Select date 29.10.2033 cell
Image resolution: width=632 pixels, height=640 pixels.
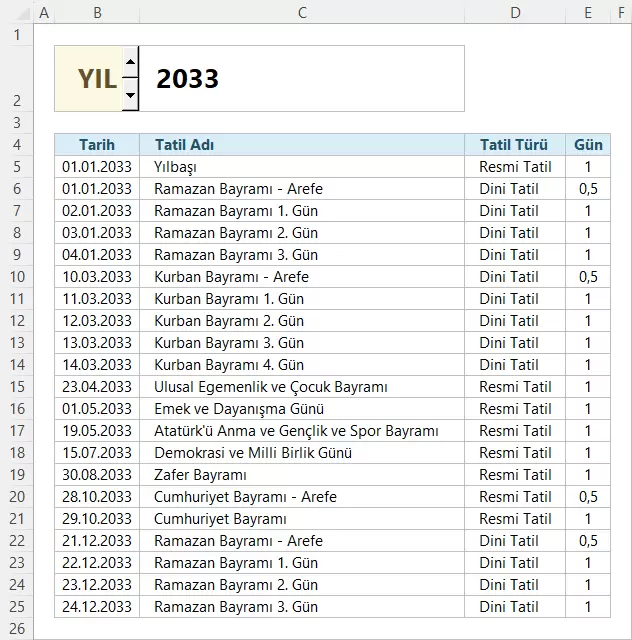pyautogui.click(x=97, y=519)
